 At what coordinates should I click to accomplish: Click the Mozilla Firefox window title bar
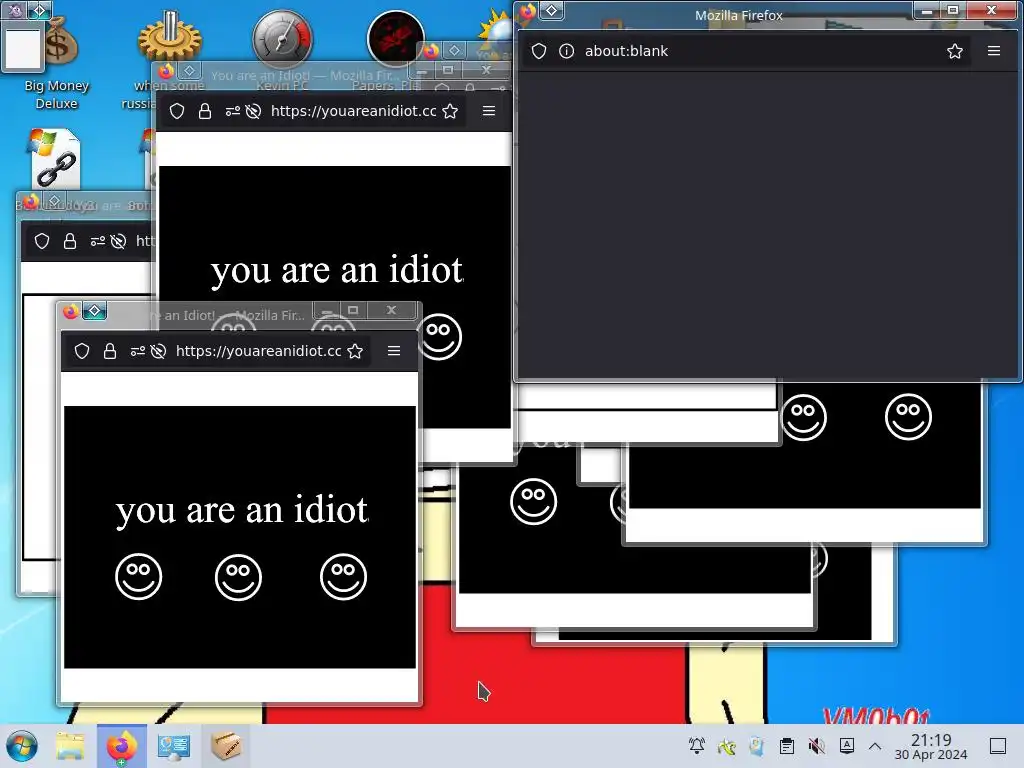point(739,15)
